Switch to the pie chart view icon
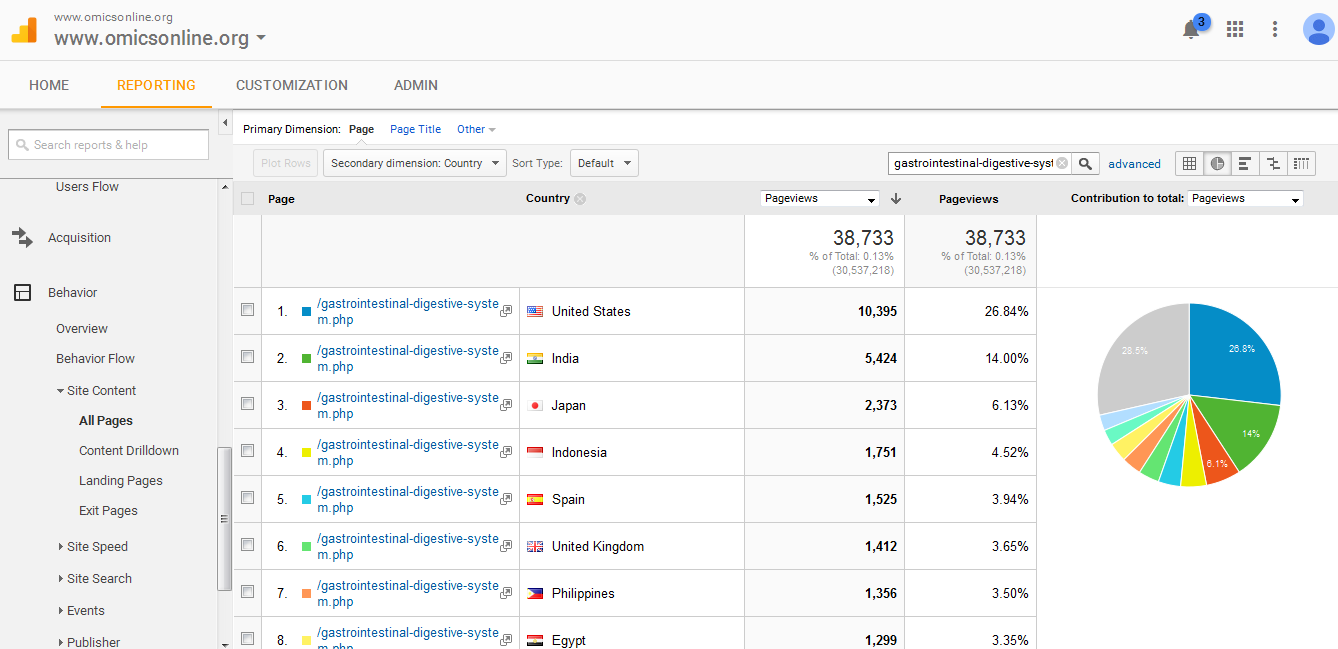The height and width of the screenshot is (649, 1338). pos(1217,164)
